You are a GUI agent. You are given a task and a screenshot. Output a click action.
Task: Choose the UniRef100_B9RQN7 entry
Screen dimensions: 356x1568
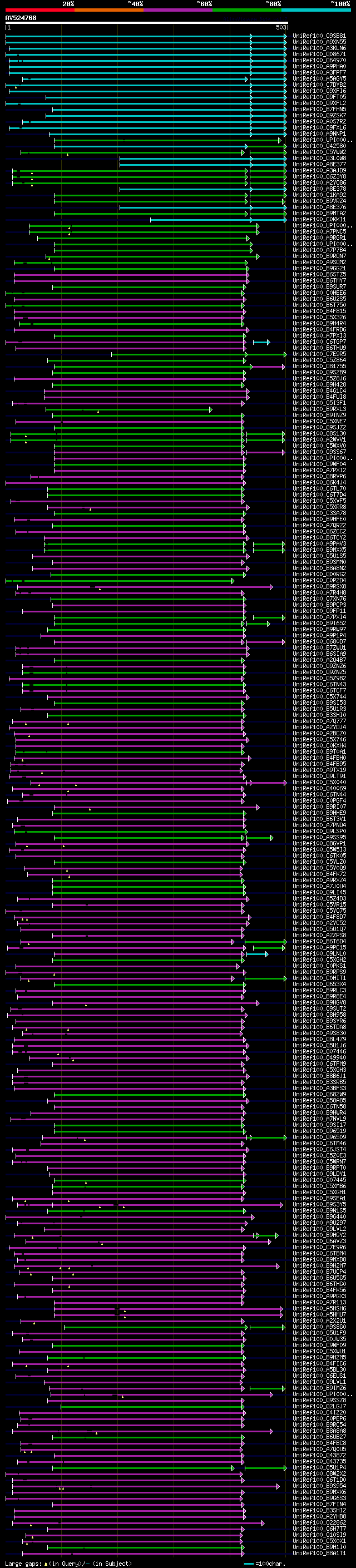319,256
